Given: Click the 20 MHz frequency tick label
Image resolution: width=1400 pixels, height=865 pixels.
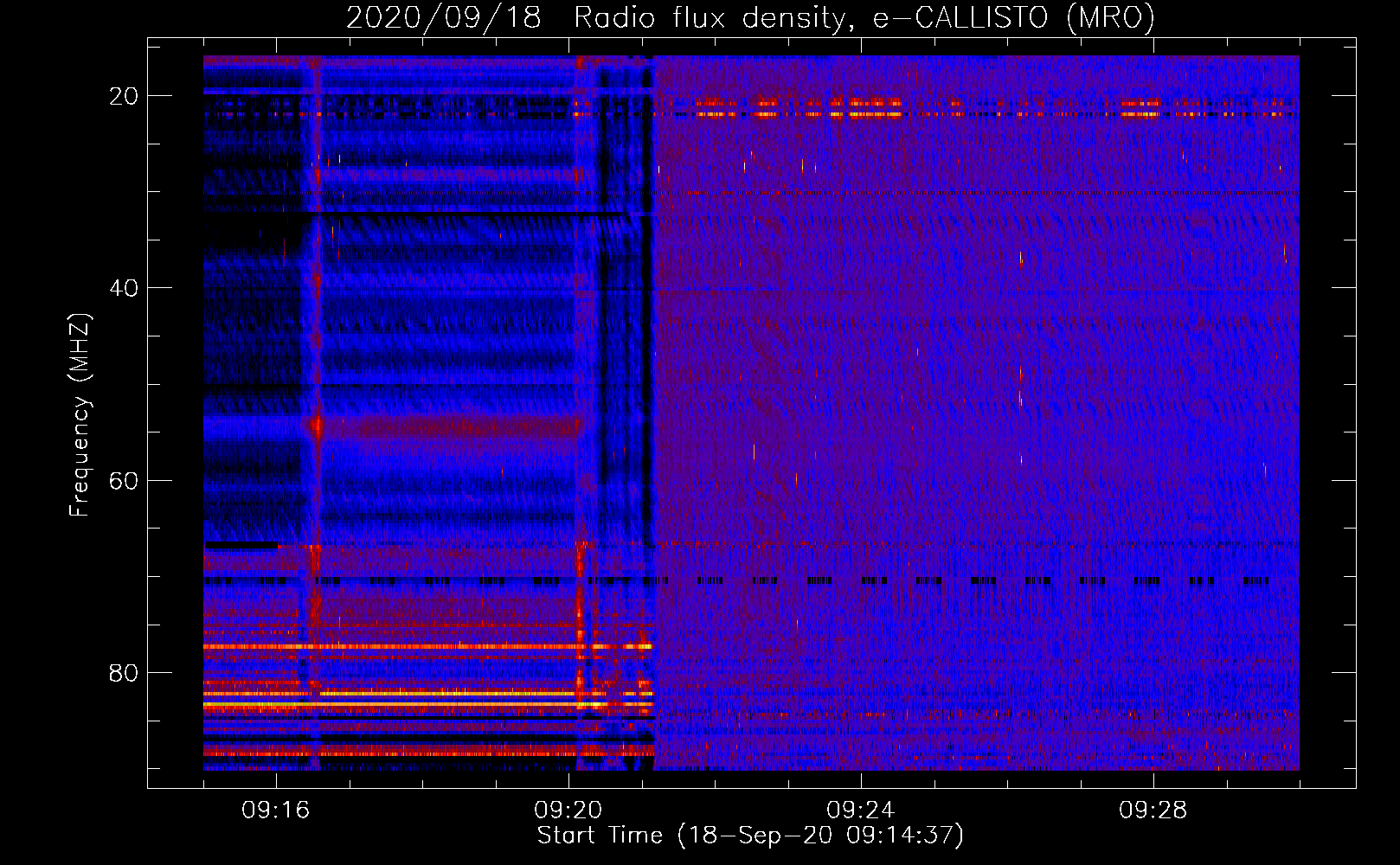Looking at the screenshot, I should click(124, 96).
